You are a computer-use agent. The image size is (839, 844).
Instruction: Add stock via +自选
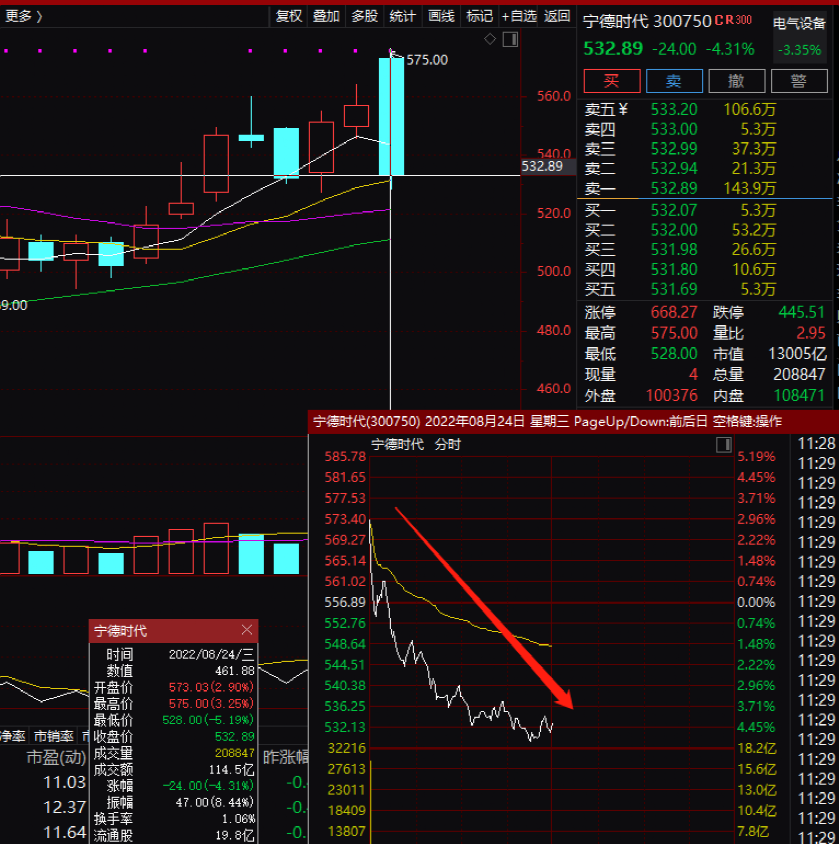click(x=519, y=16)
